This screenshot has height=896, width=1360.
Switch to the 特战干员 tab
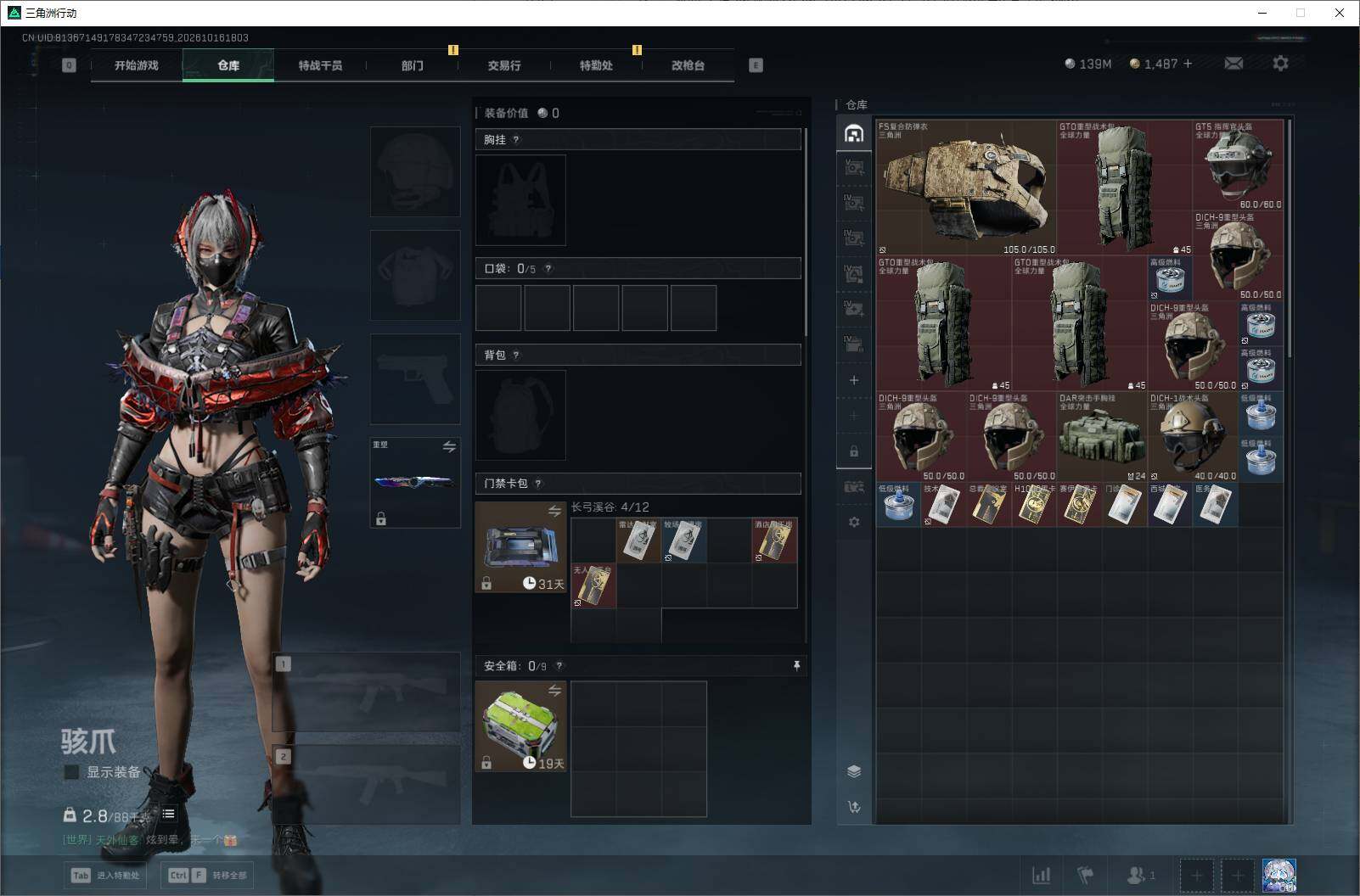(x=320, y=65)
